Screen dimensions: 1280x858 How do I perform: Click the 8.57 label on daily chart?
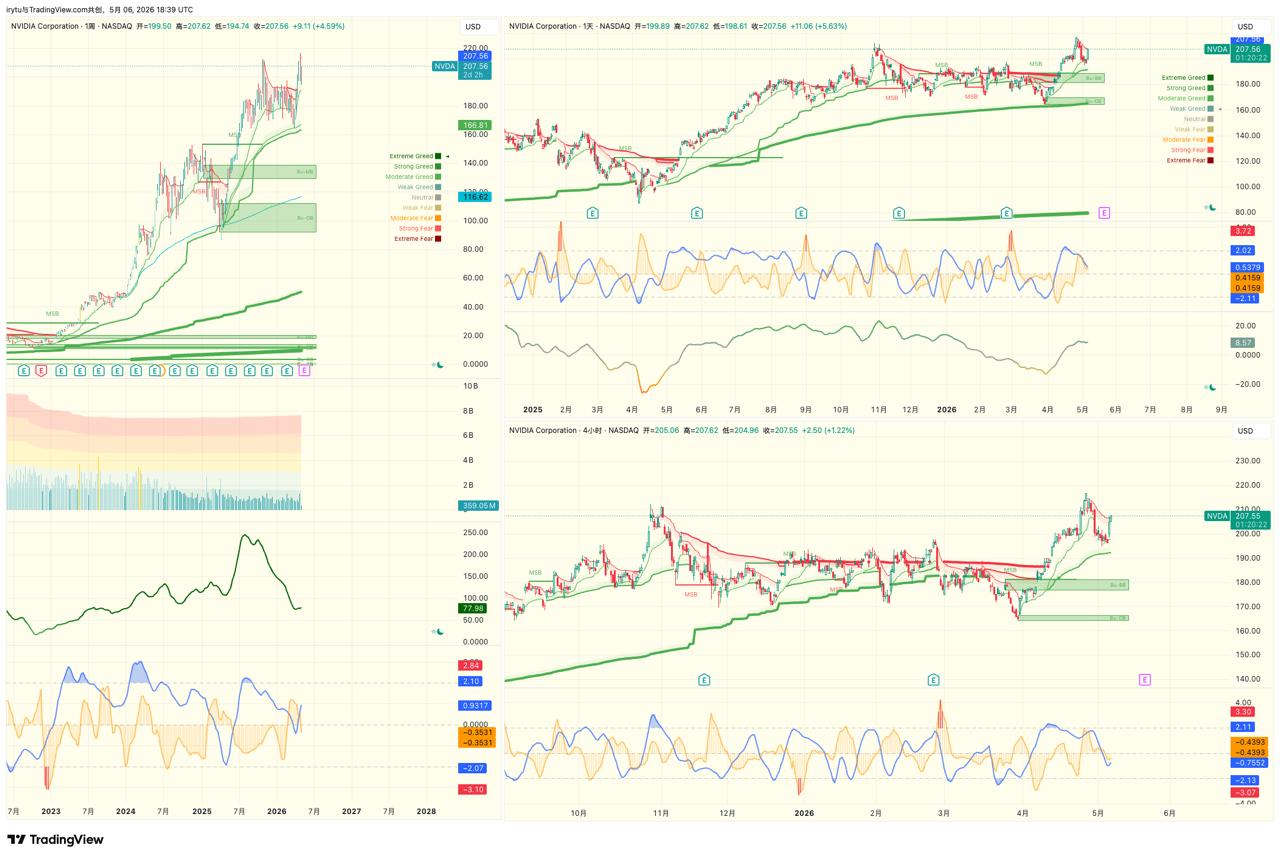click(x=1243, y=343)
